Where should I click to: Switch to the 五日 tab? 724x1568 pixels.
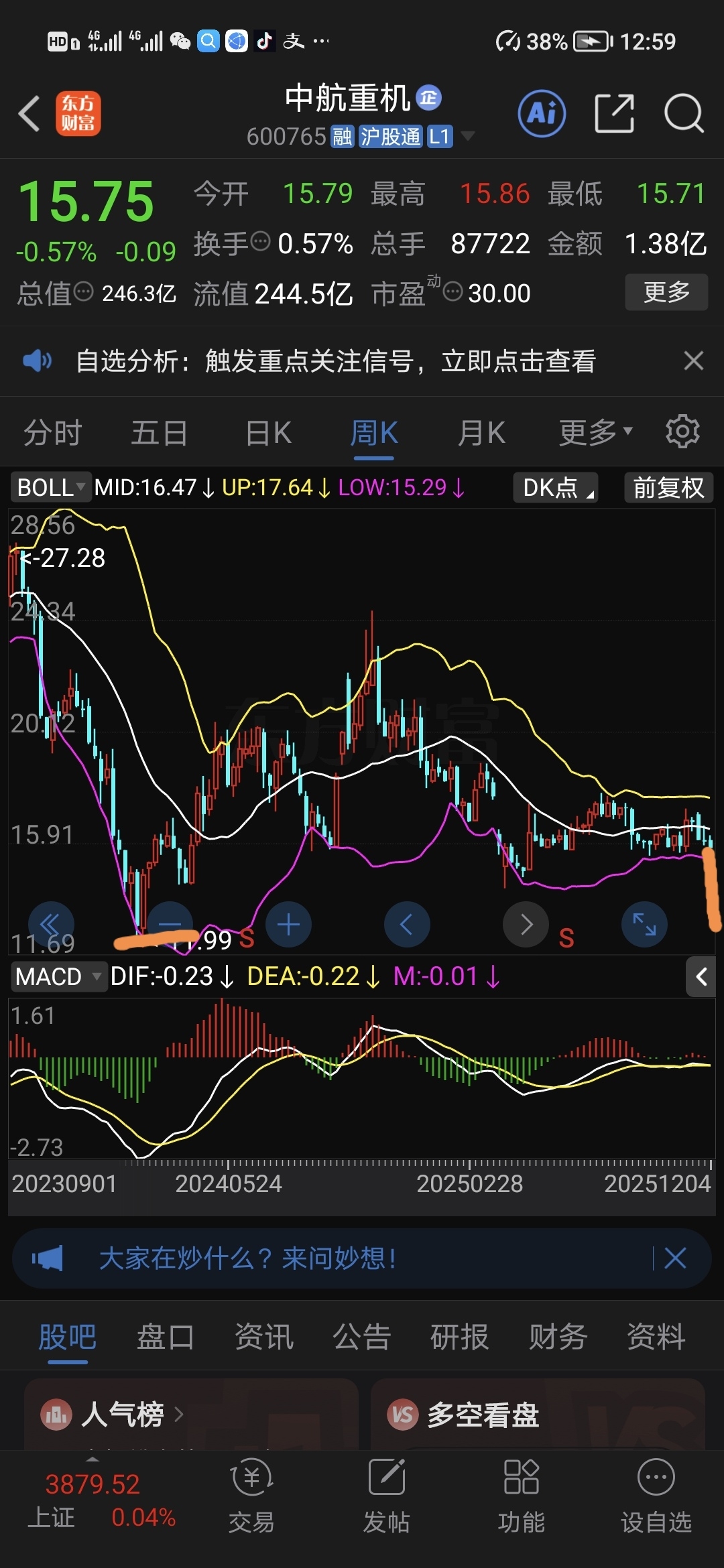click(x=159, y=432)
